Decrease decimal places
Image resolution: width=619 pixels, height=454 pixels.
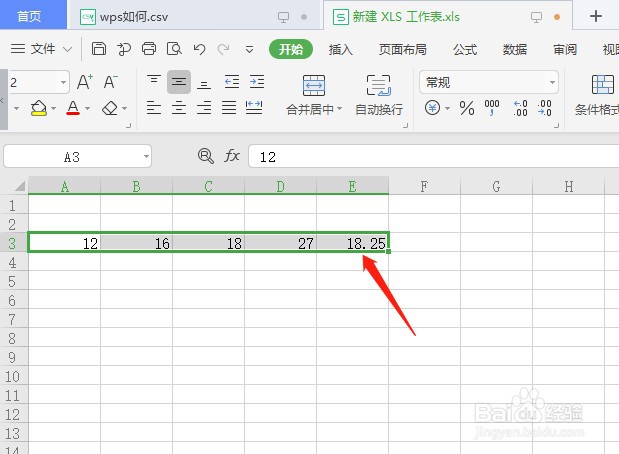[x=544, y=108]
